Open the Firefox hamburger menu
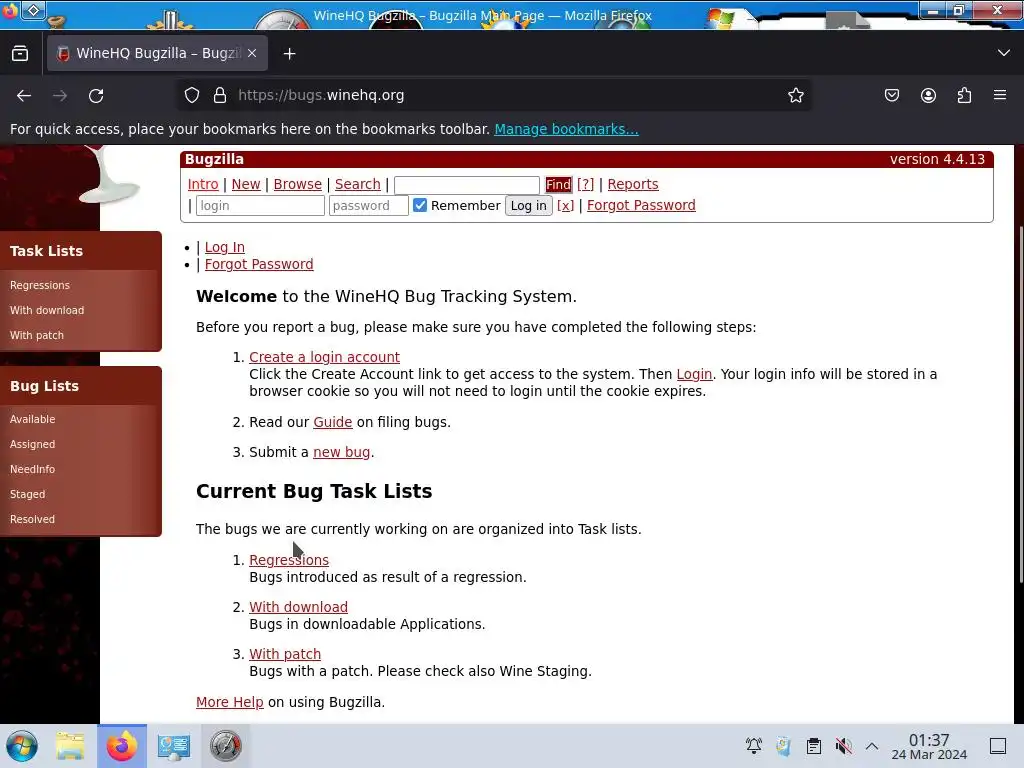The height and width of the screenshot is (768, 1024). [x=1000, y=95]
